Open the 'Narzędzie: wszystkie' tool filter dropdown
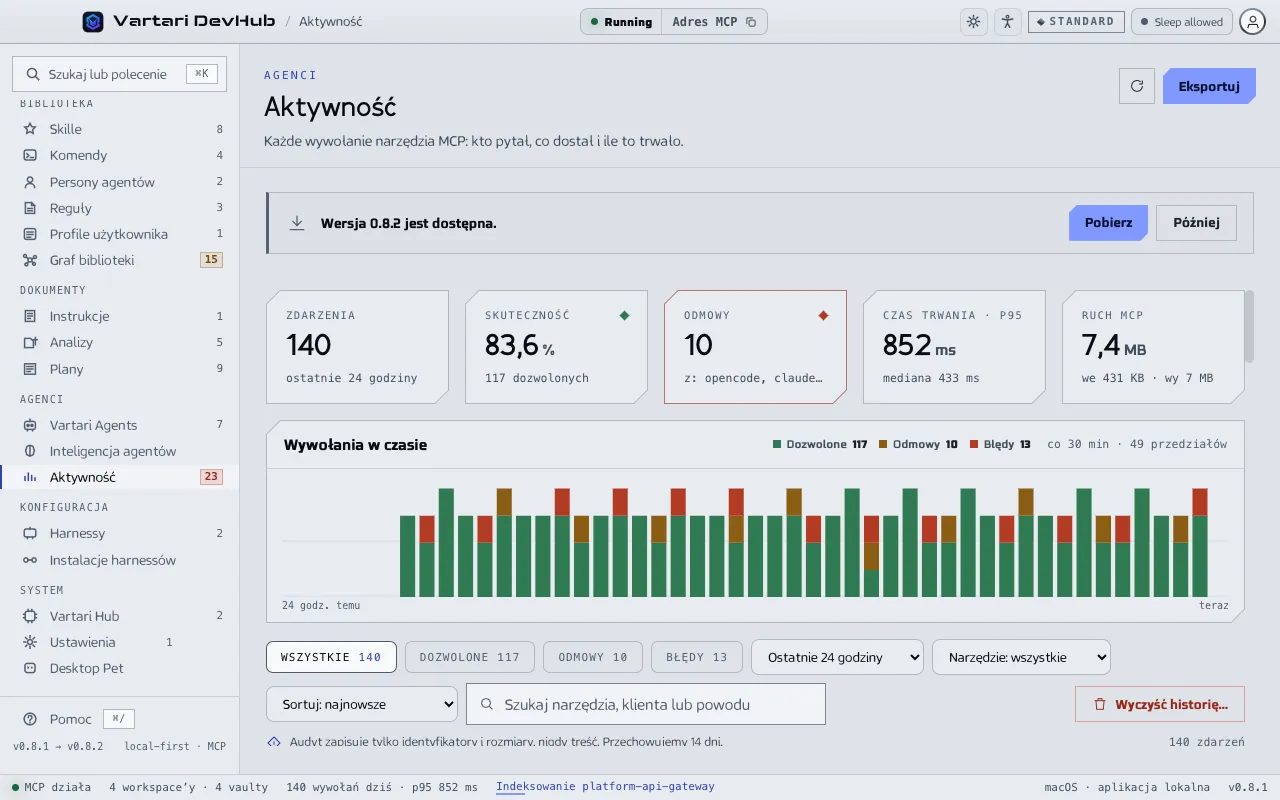This screenshot has height=800, width=1280. [1021, 657]
